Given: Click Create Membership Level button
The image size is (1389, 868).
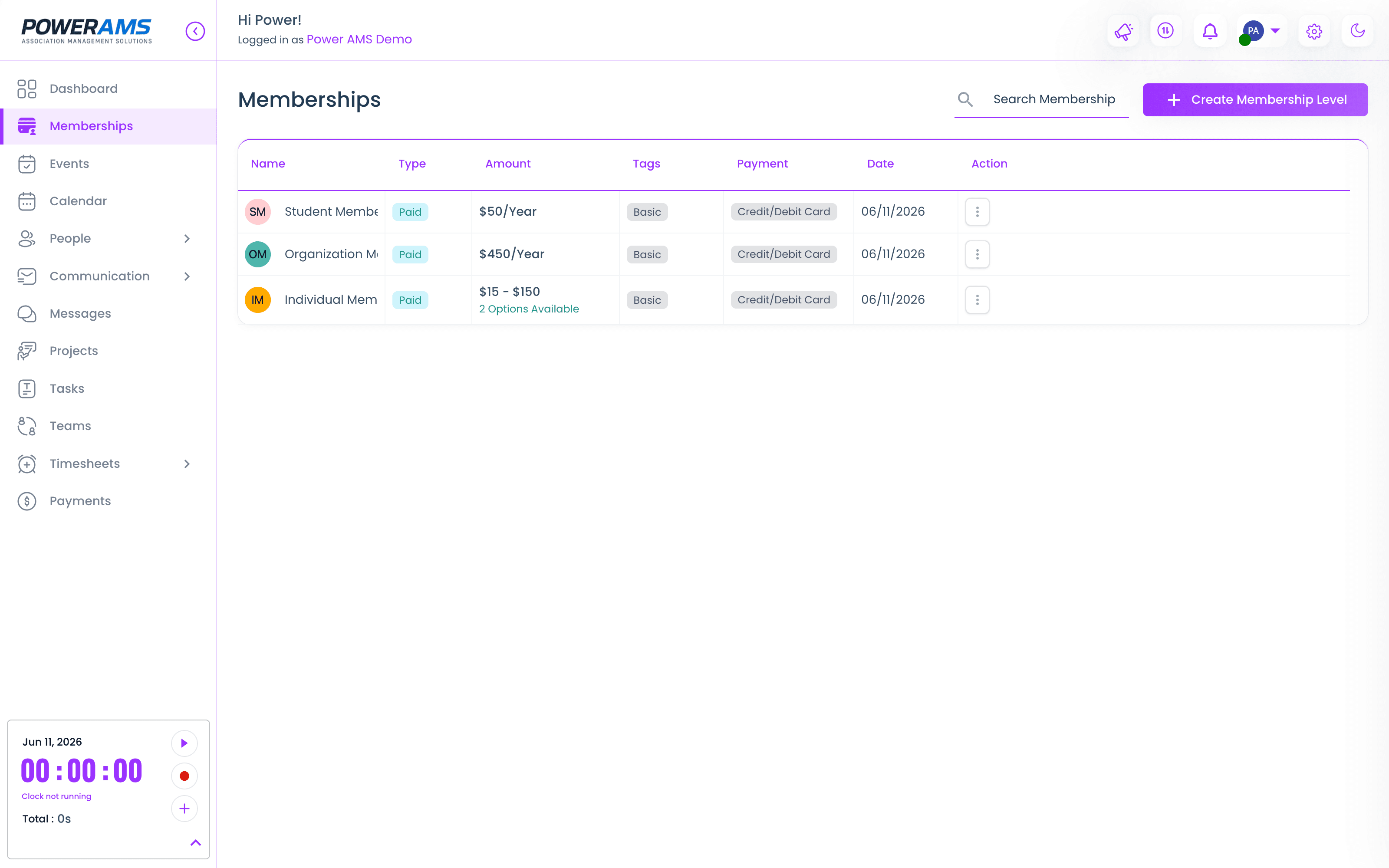Looking at the screenshot, I should pyautogui.click(x=1255, y=100).
